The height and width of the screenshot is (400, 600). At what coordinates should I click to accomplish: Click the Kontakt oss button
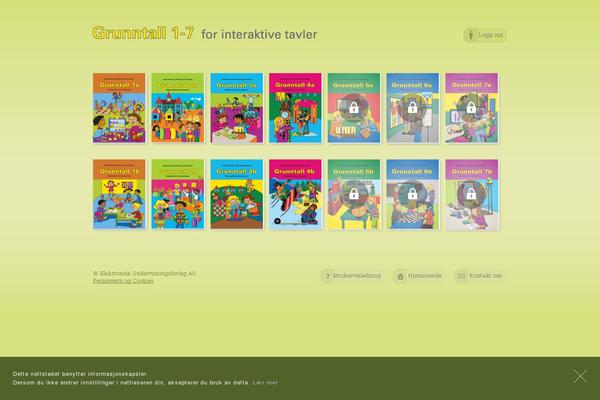tap(480, 276)
